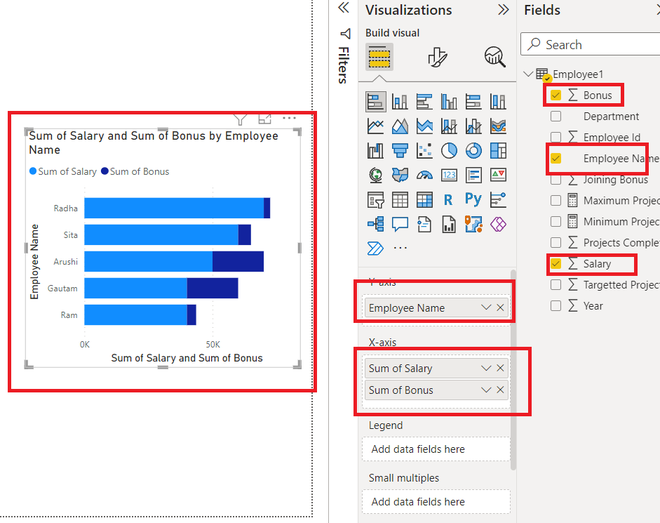Screen dimensions: 660x523
Task: Choose the Clustered bar chart visual
Action: click(x=424, y=101)
